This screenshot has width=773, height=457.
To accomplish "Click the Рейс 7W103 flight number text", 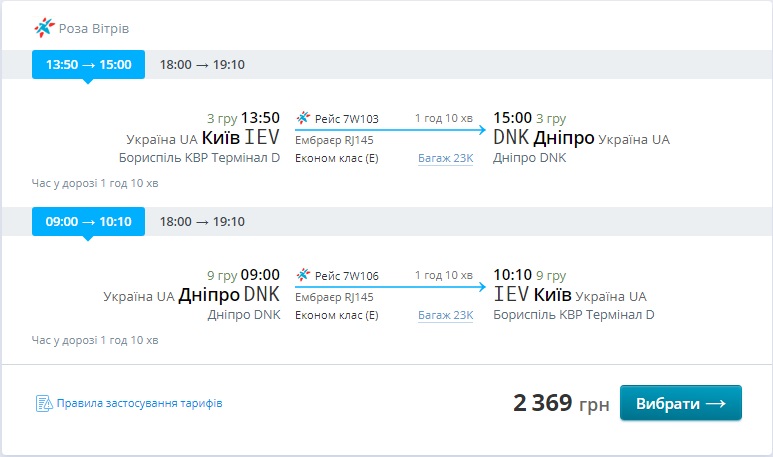I will pyautogui.click(x=346, y=119).
